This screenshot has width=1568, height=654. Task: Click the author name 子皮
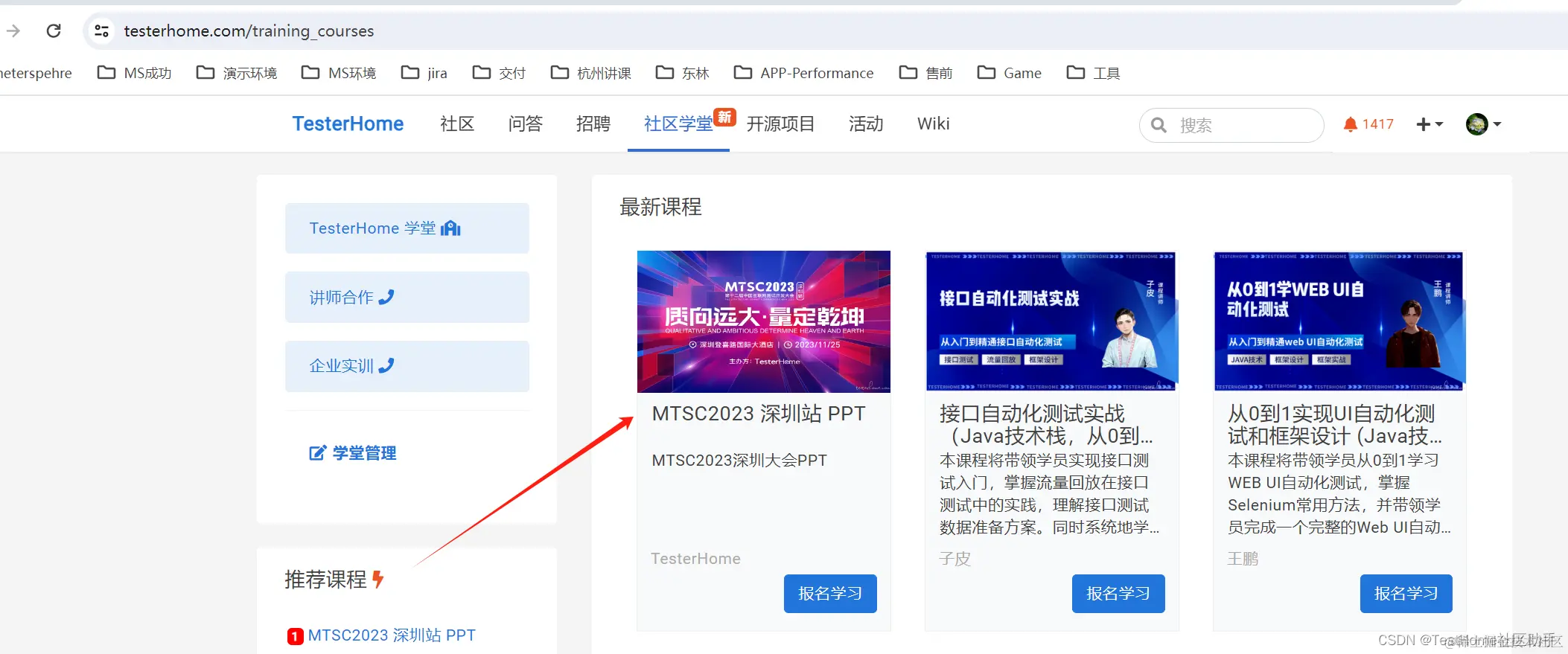955,559
